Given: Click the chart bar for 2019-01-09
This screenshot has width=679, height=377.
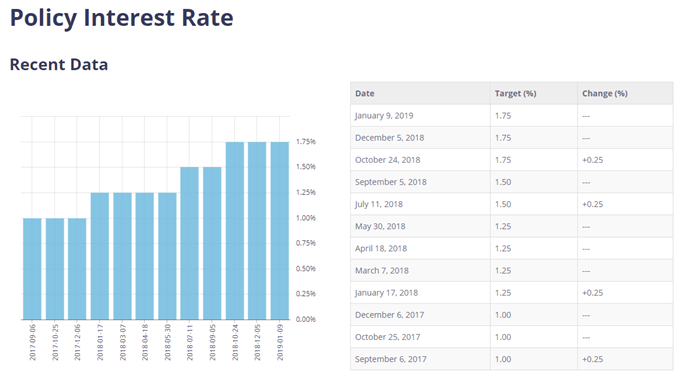Looking at the screenshot, I should 280,231.
